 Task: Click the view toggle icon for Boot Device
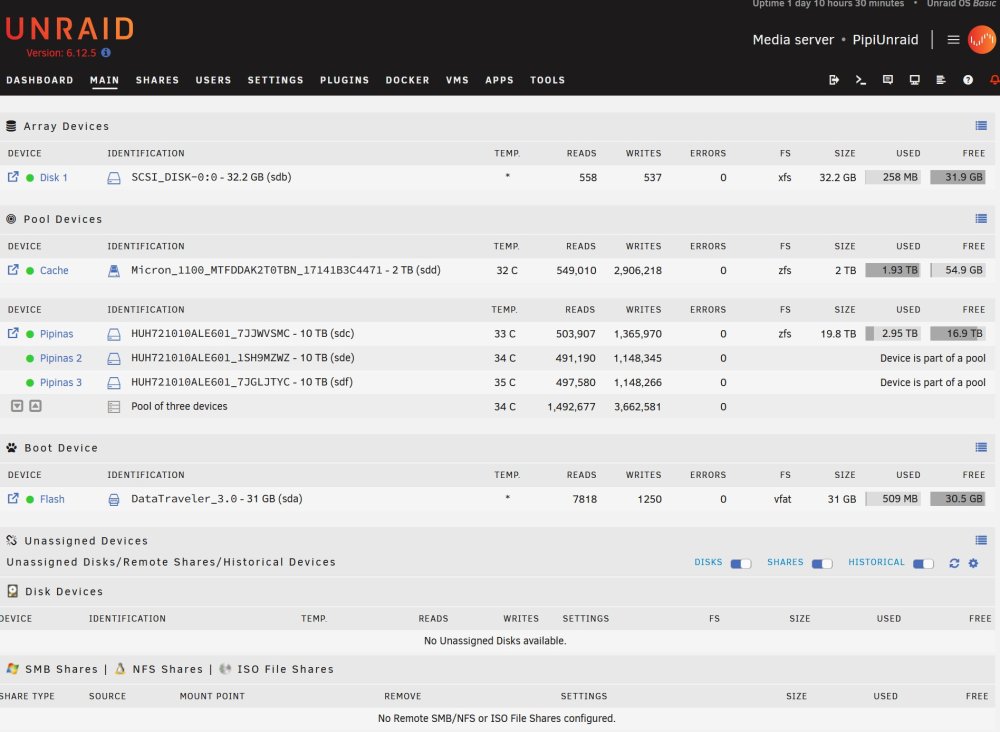[x=981, y=448]
